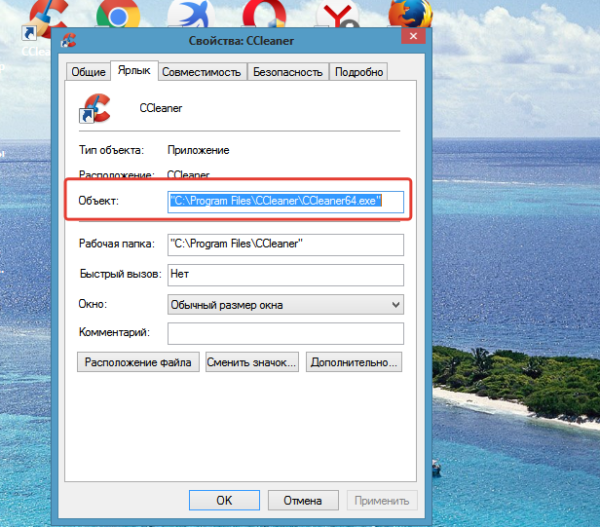Viewport: 600px width, 527px height.
Task: Click the Расположение файла button
Action: point(138,362)
